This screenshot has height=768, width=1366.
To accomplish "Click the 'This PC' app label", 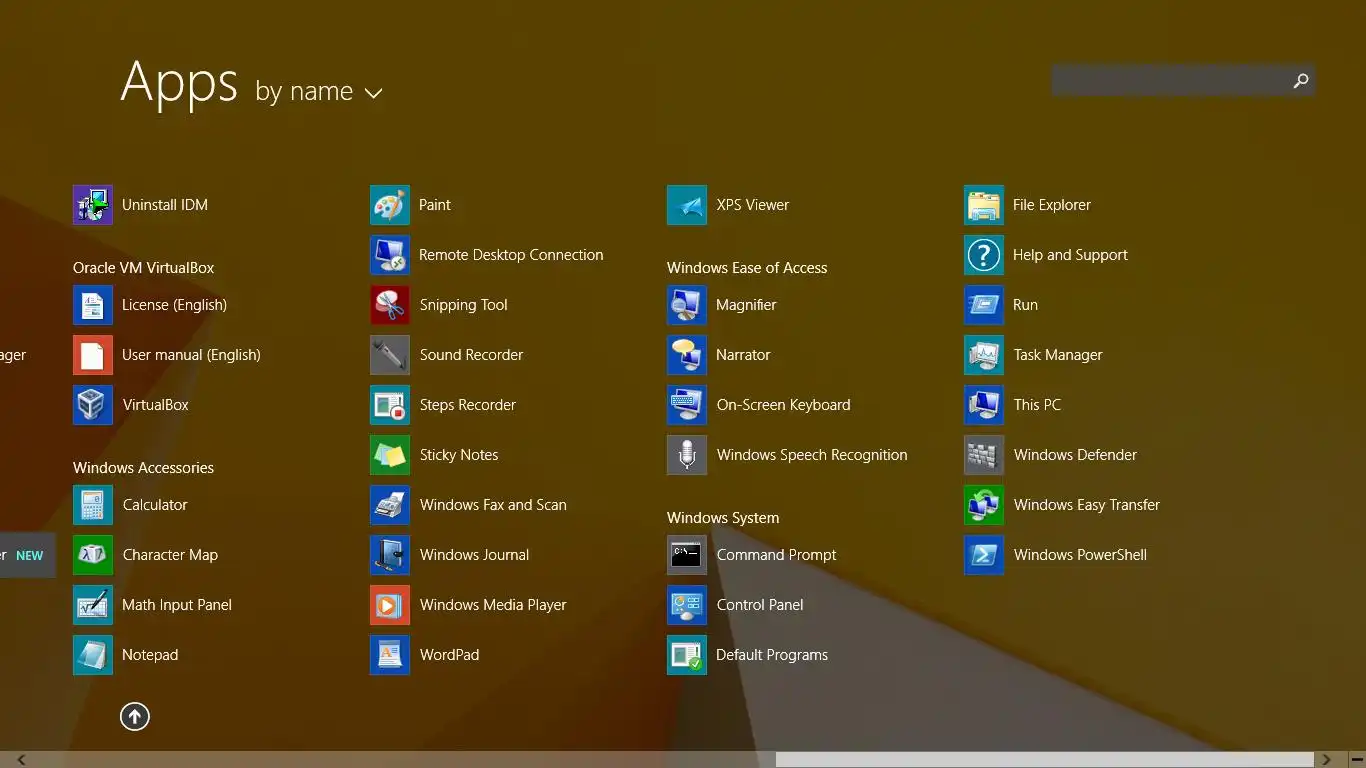I will (x=1037, y=405).
